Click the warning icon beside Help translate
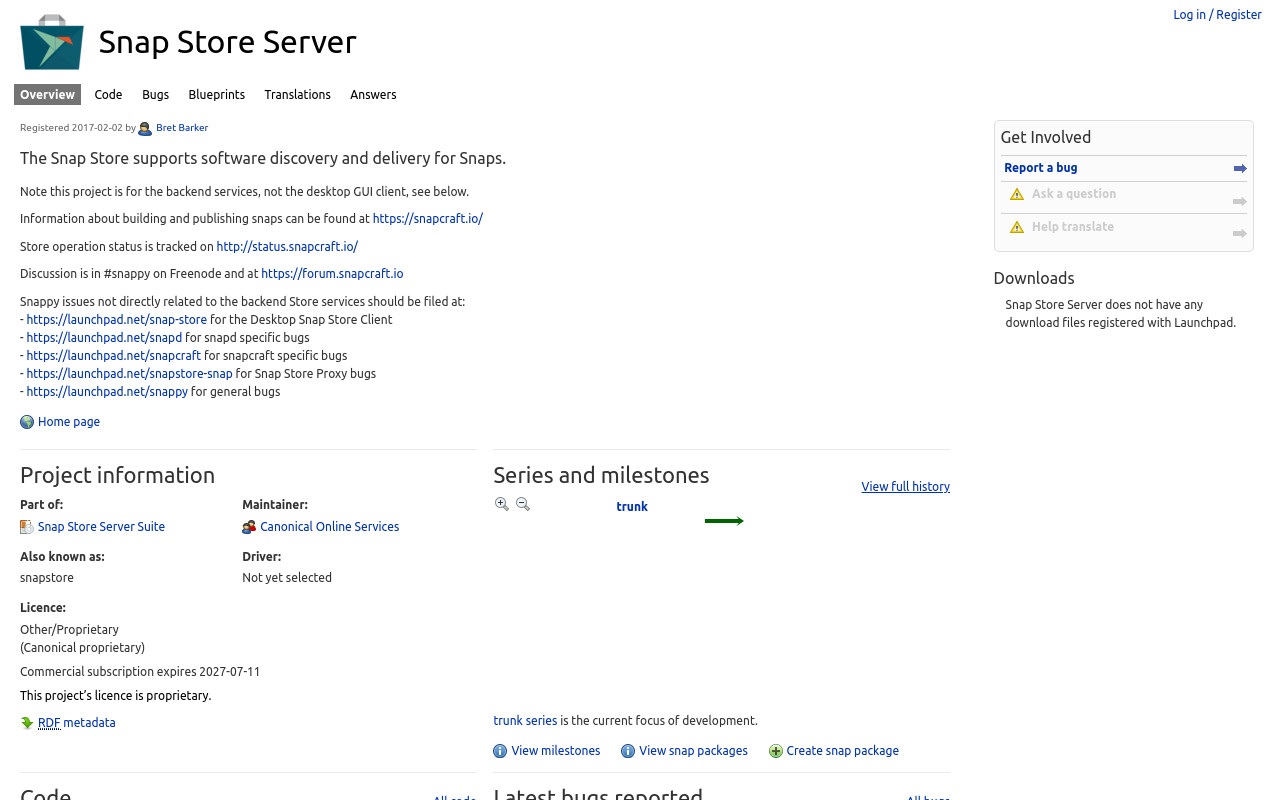1280x800 pixels. 1017,227
